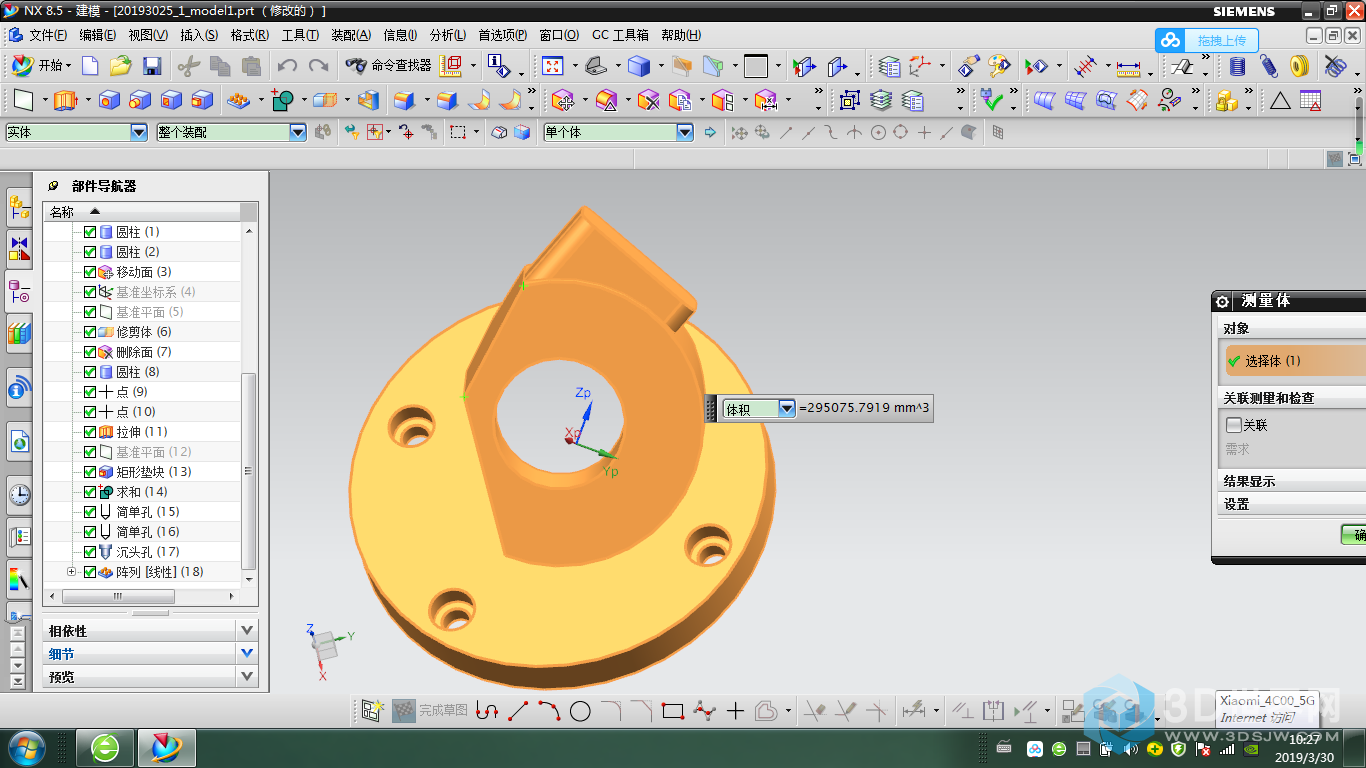Open the 分析(L) menu
1366x768 pixels.
click(448, 35)
